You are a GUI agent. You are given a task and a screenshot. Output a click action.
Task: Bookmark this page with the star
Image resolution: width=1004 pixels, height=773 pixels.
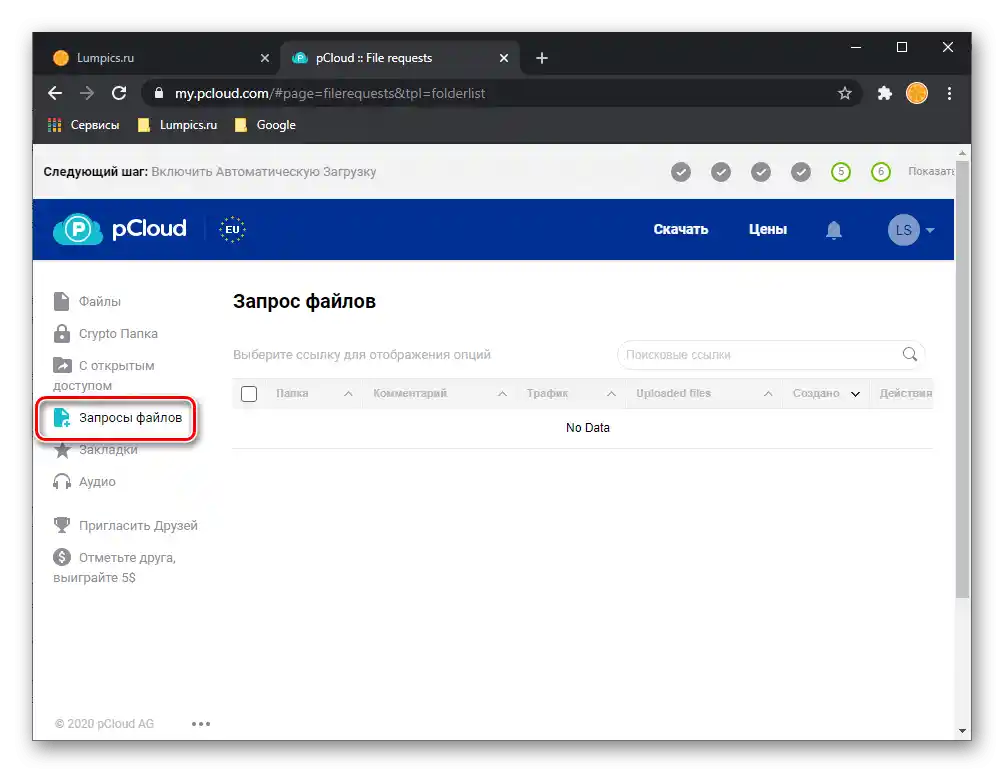pyautogui.click(x=845, y=94)
